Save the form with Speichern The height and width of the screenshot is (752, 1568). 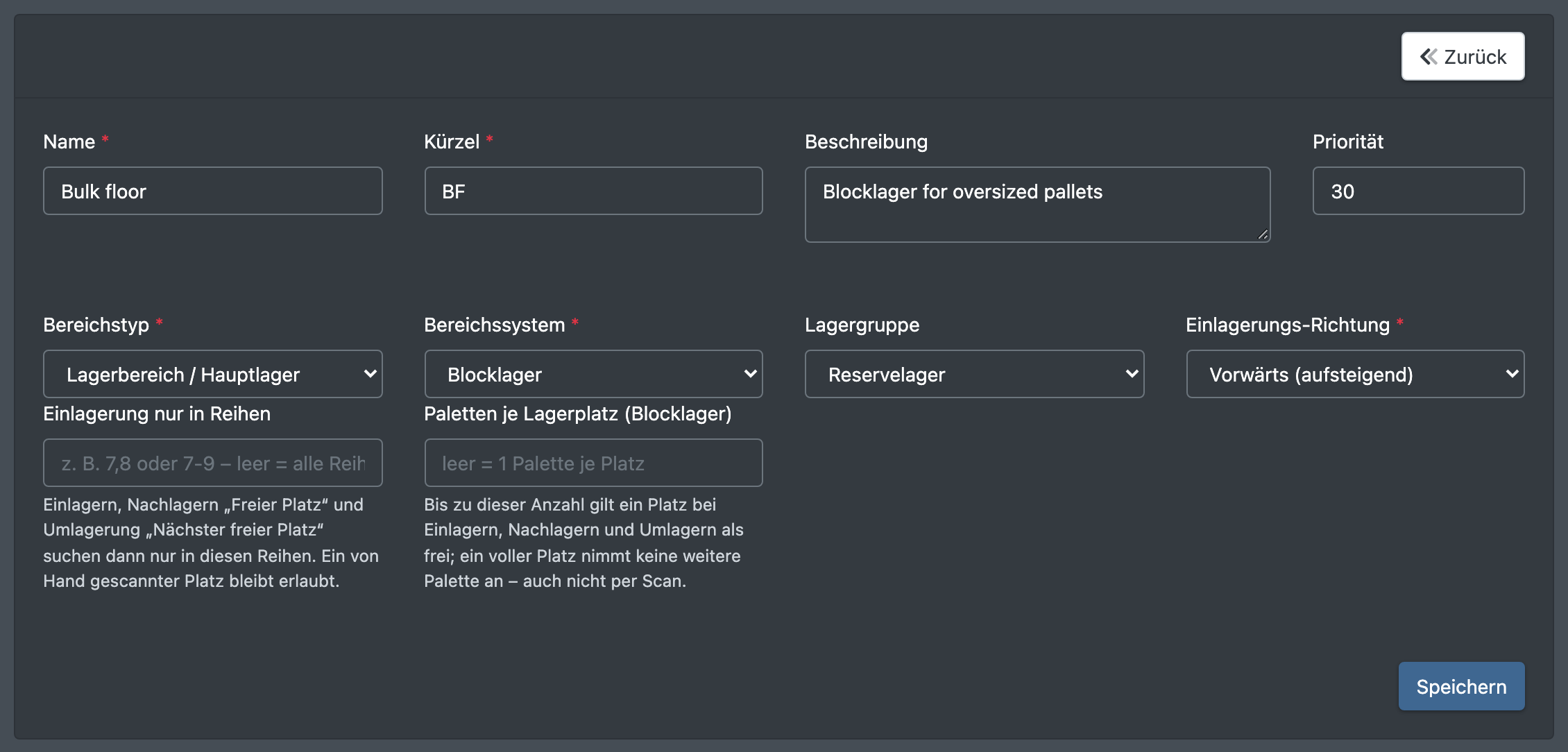[1461, 686]
